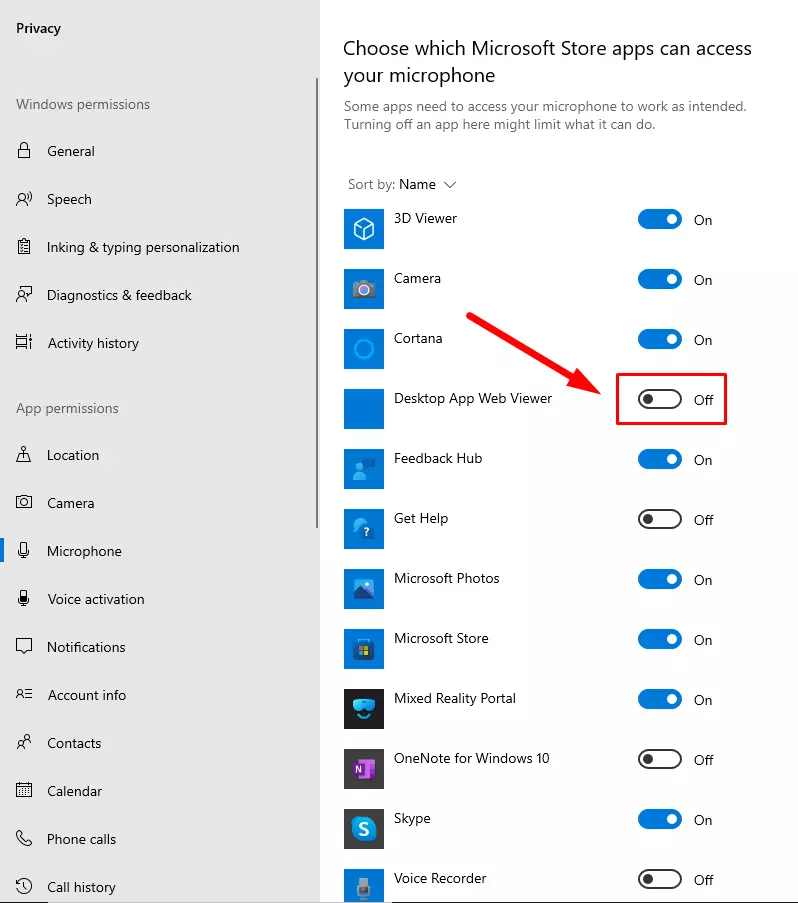Toggle Feedback Hub microphone access off
798x903 pixels.
pyautogui.click(x=660, y=460)
